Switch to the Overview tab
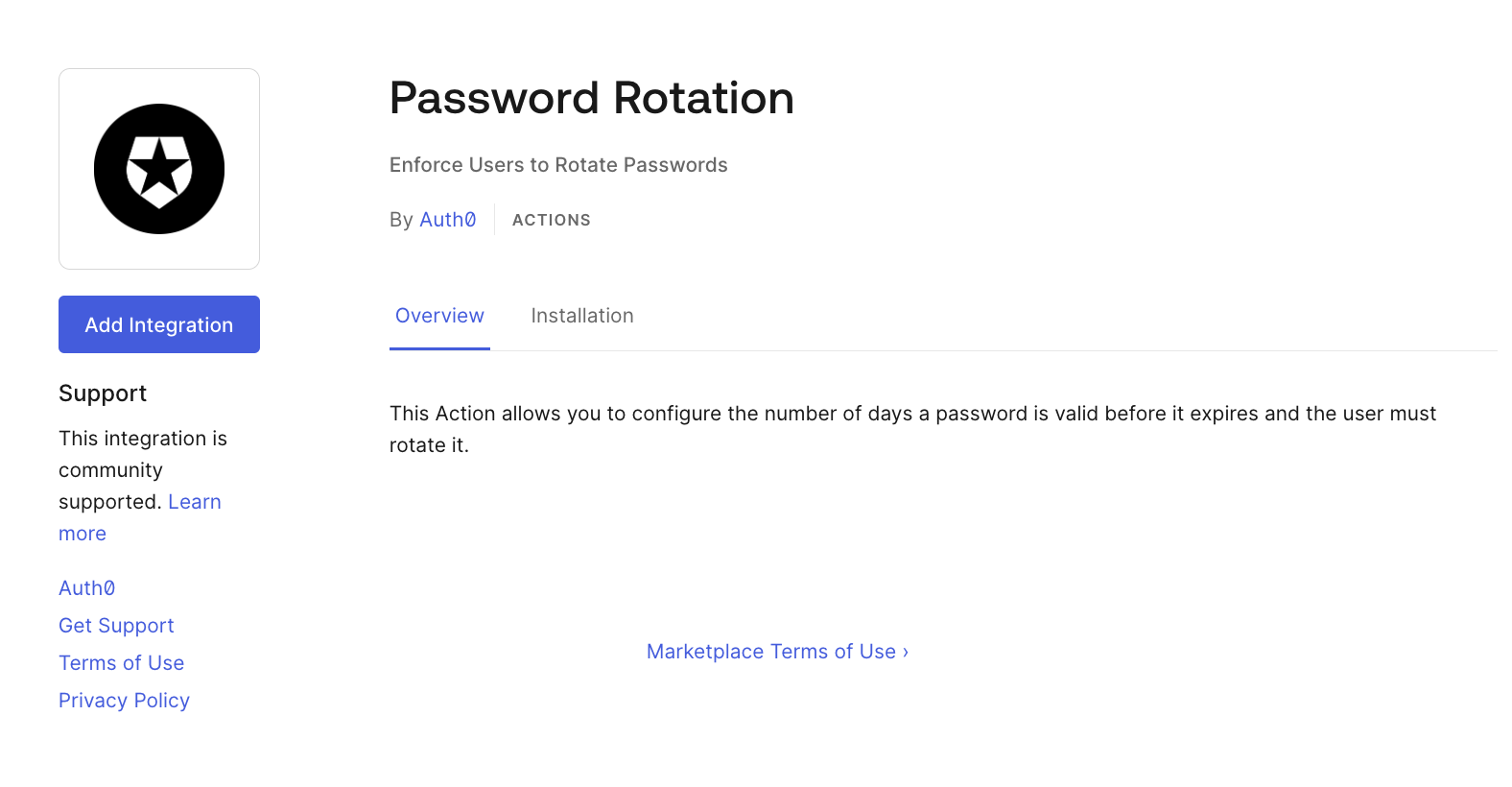This screenshot has height=787, width=1512. pyautogui.click(x=439, y=316)
